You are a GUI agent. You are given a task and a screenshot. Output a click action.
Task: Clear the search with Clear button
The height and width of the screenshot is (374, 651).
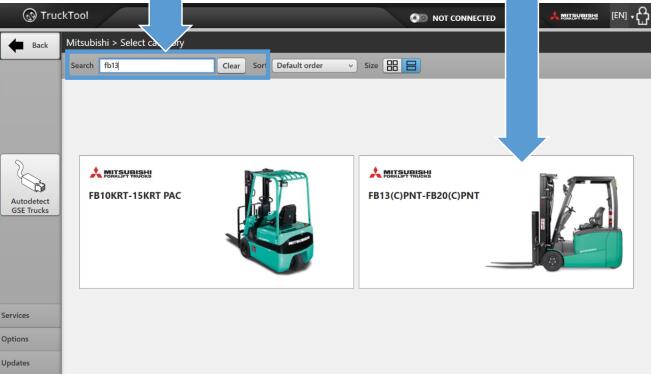[231, 66]
